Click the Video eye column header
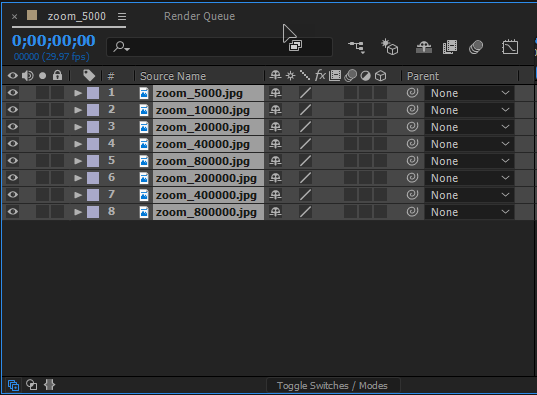This screenshot has height=395, width=537. coord(13,76)
